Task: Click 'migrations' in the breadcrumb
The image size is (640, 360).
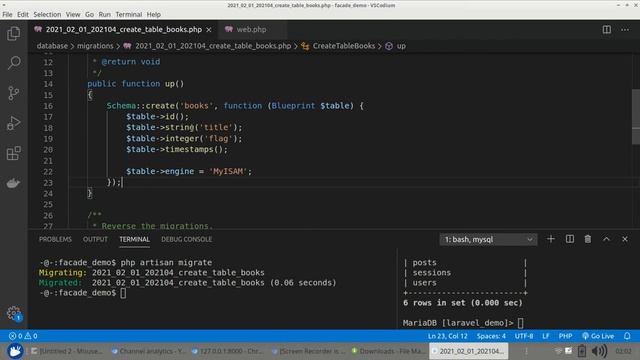Action: click(95, 46)
